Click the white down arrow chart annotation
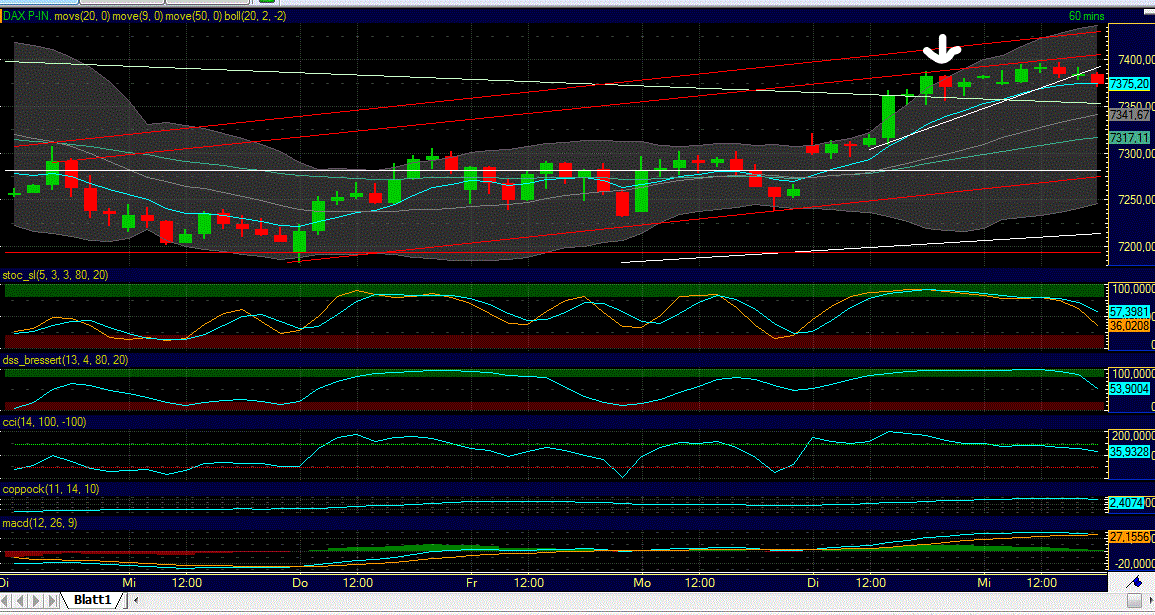 941,48
